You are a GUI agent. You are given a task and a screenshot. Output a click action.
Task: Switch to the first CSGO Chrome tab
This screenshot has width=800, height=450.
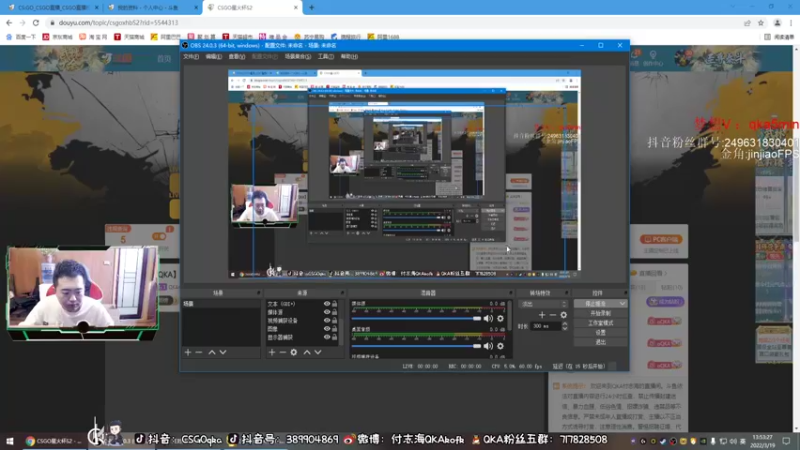[53, 8]
